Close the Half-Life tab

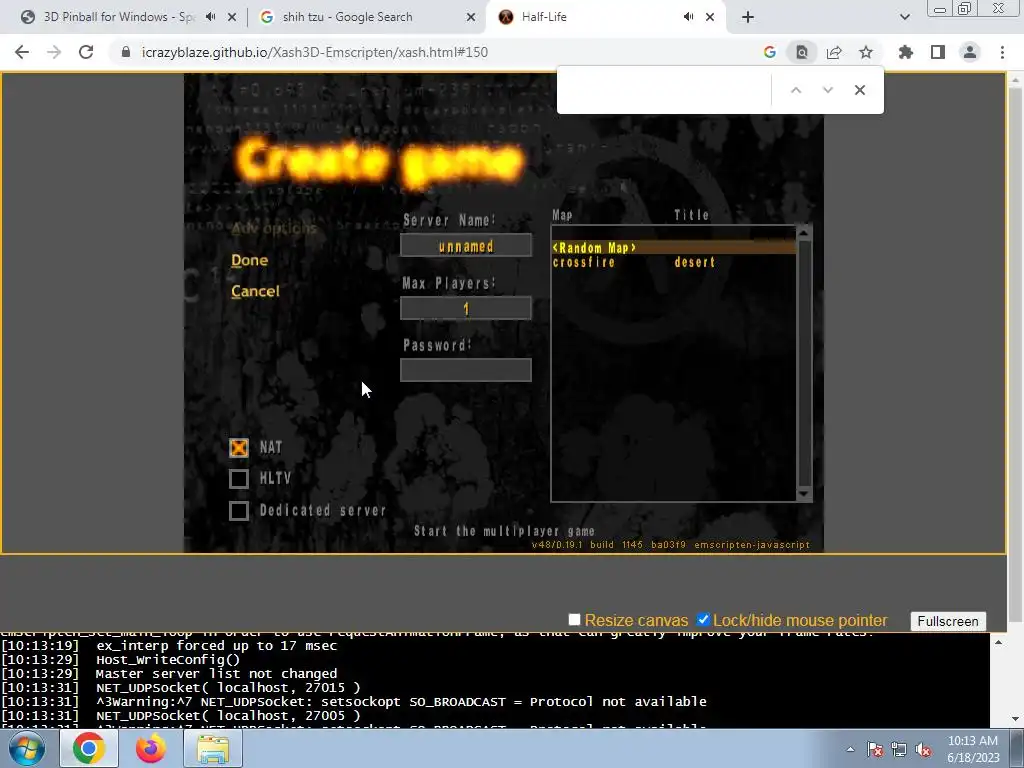click(710, 18)
